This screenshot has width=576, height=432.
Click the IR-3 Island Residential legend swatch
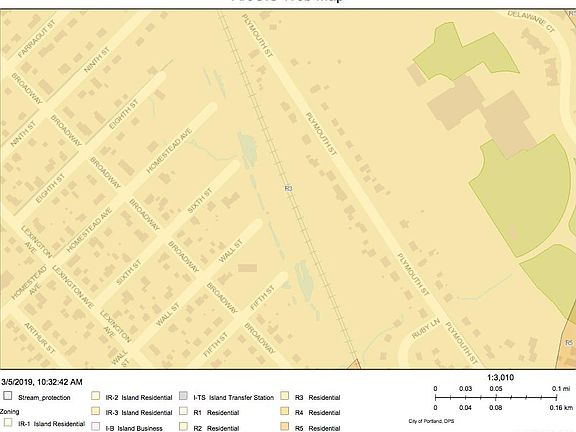click(x=96, y=411)
